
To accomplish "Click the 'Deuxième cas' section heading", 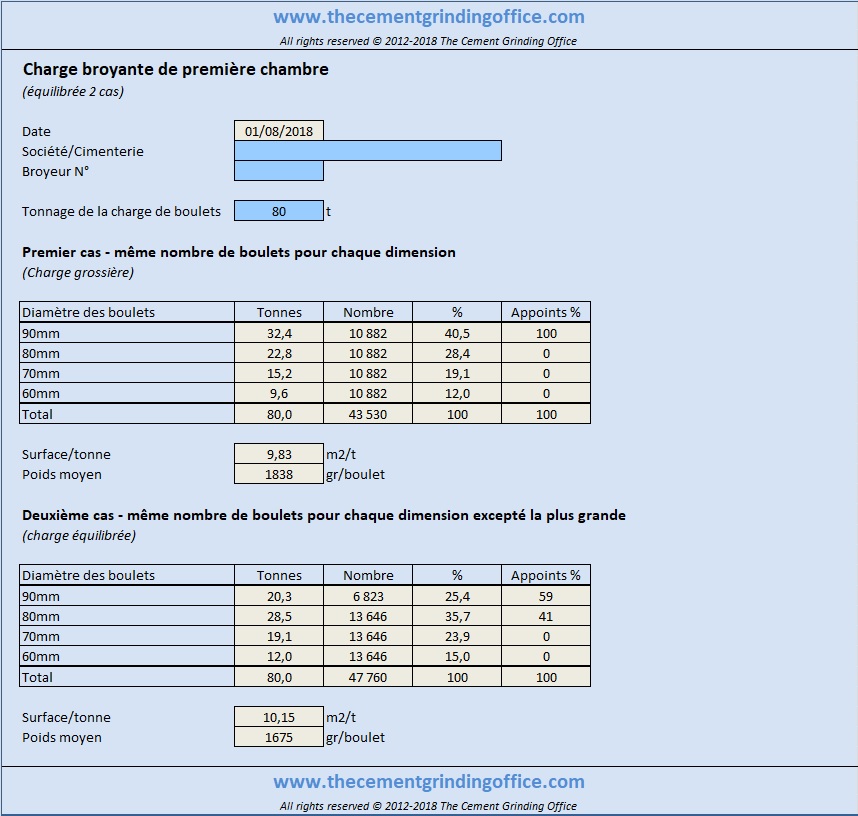I will tap(324, 515).
